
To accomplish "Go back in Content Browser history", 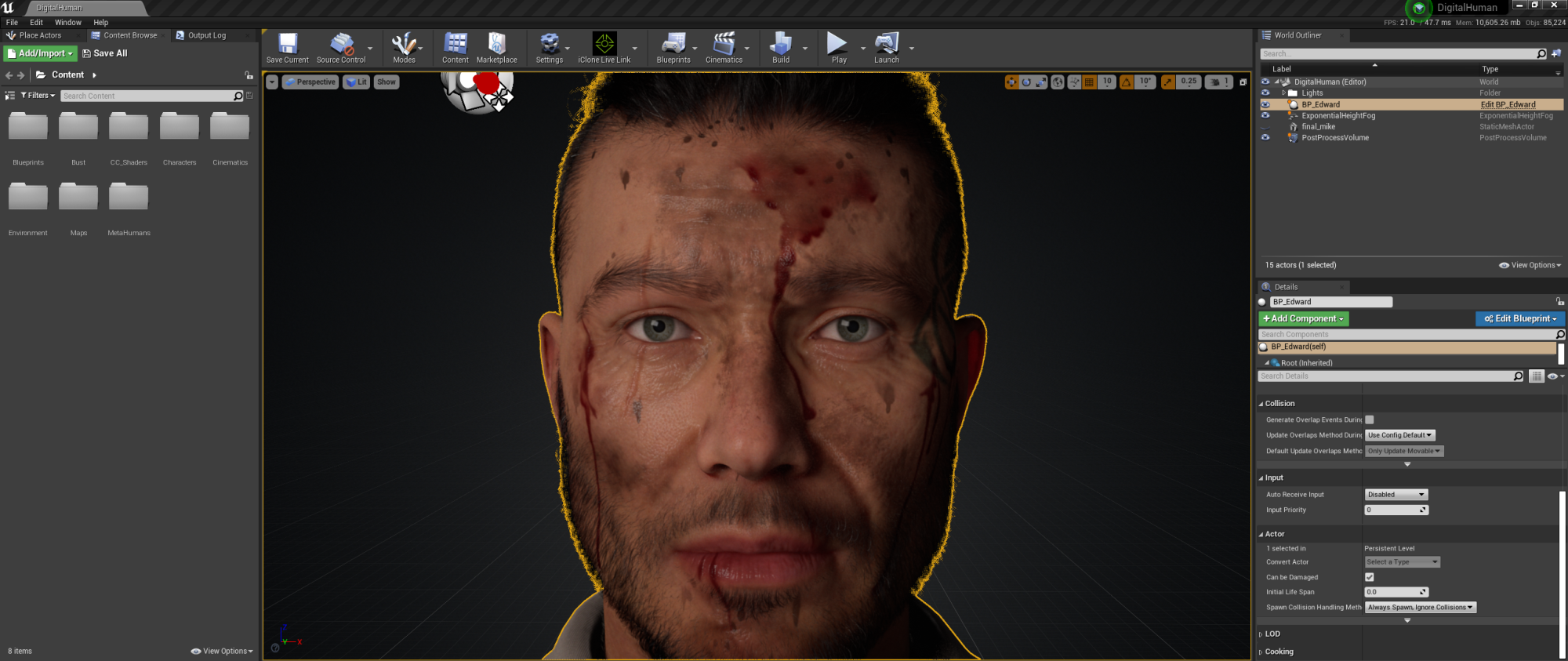I will pyautogui.click(x=9, y=75).
